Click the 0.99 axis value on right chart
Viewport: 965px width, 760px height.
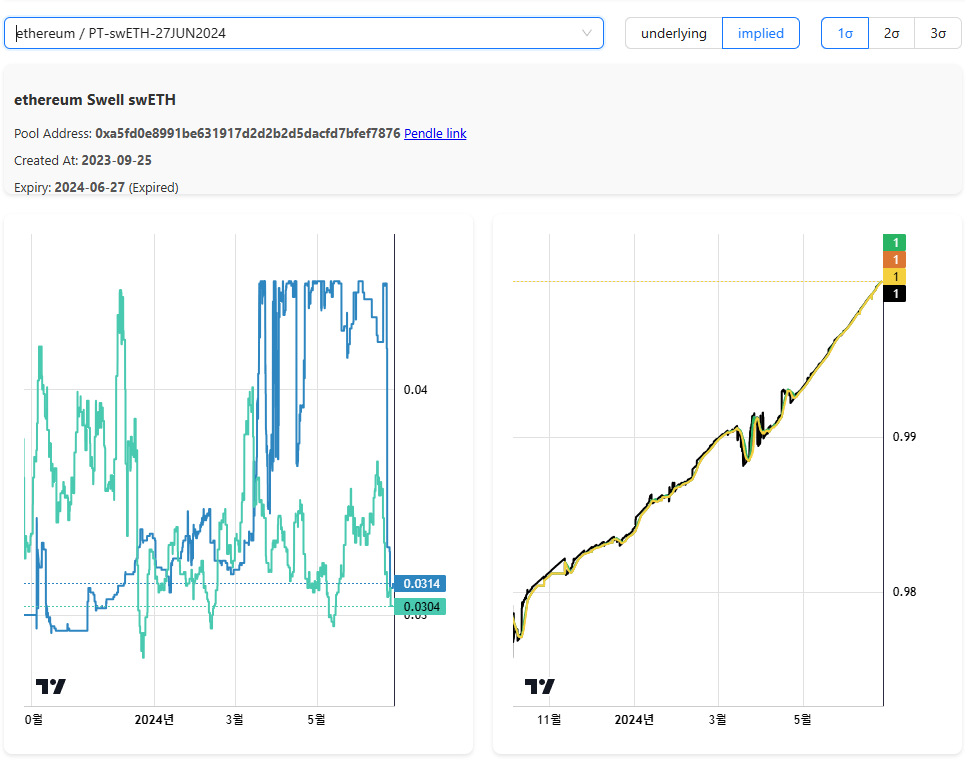904,437
